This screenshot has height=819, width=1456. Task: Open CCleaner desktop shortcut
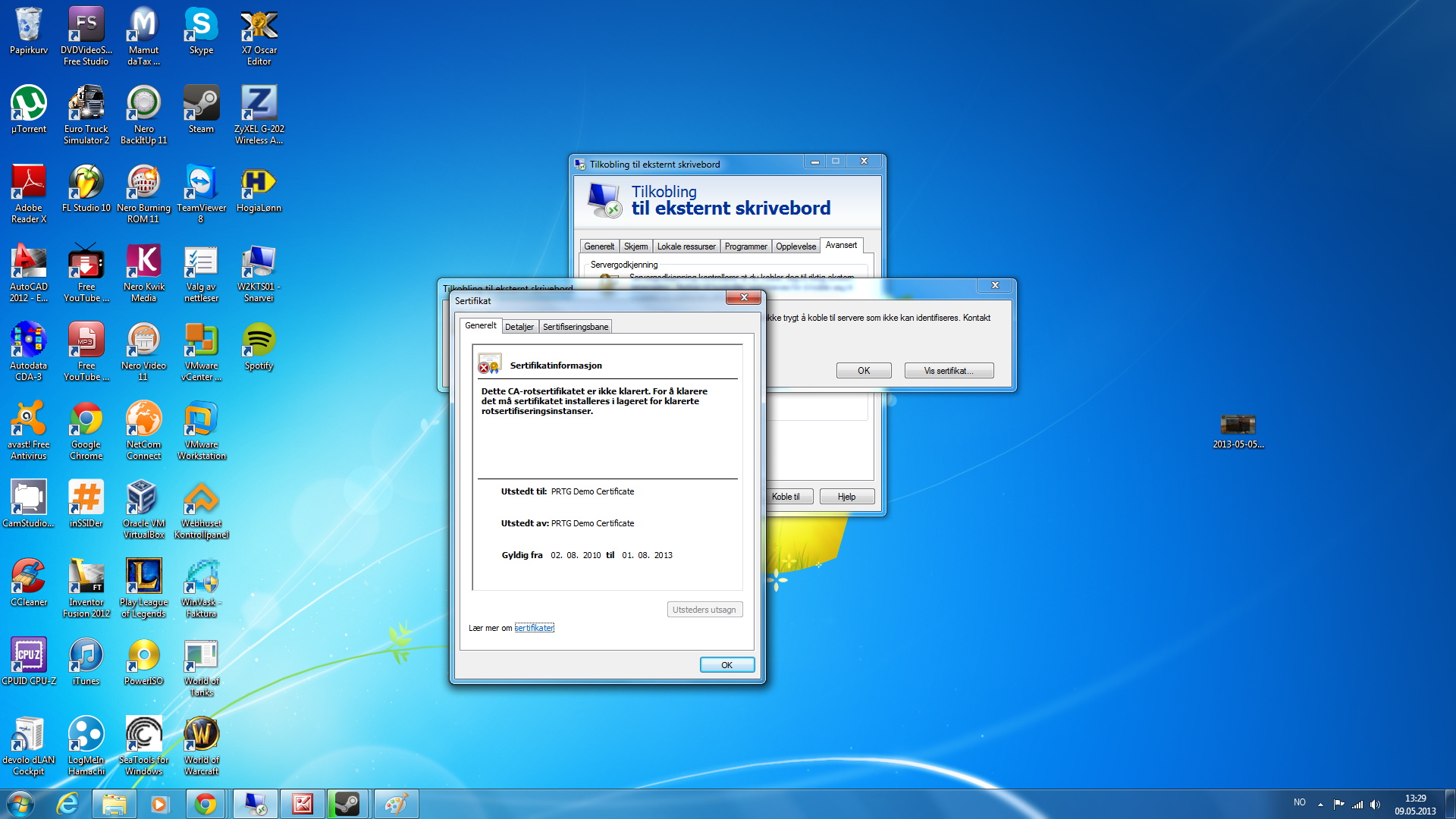click(29, 583)
